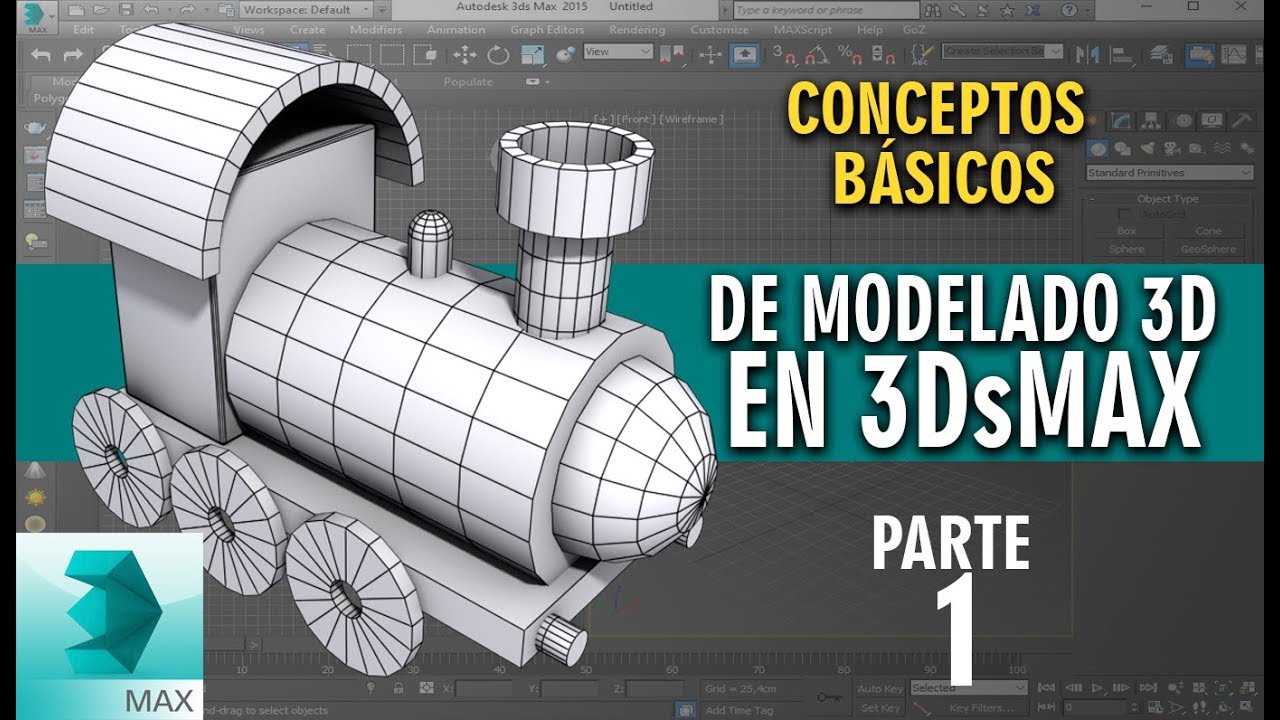Toggle Auto Key animation mode
The width and height of the screenshot is (1280, 720).
[881, 688]
